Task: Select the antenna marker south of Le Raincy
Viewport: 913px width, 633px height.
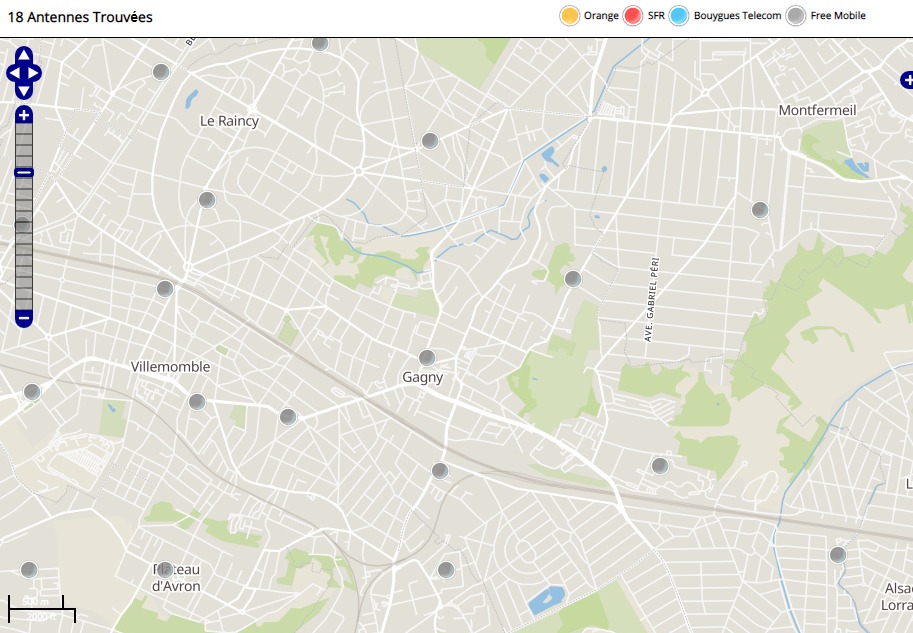Action: pos(207,200)
